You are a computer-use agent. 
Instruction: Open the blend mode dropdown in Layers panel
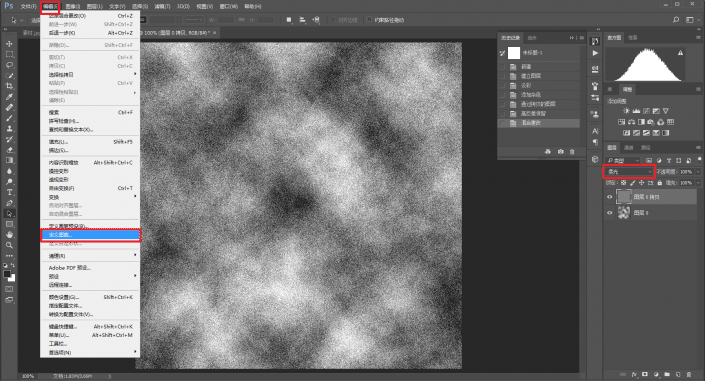point(629,172)
